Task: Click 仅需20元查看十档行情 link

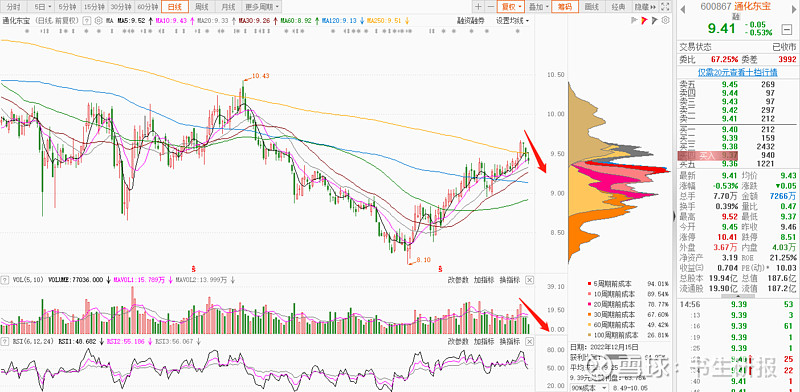Action: 738,72
